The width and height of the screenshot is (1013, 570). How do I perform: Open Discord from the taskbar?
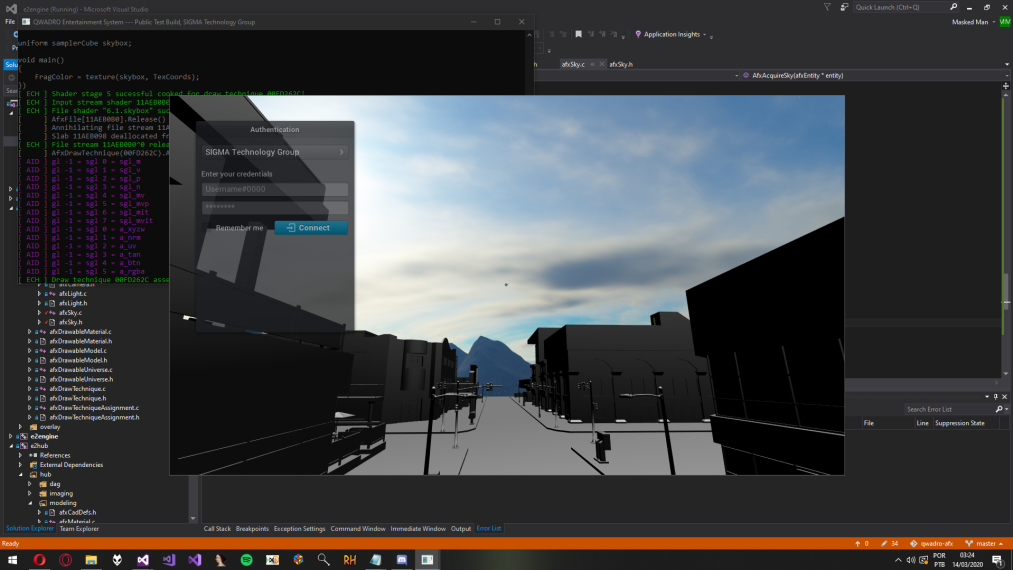[401, 560]
